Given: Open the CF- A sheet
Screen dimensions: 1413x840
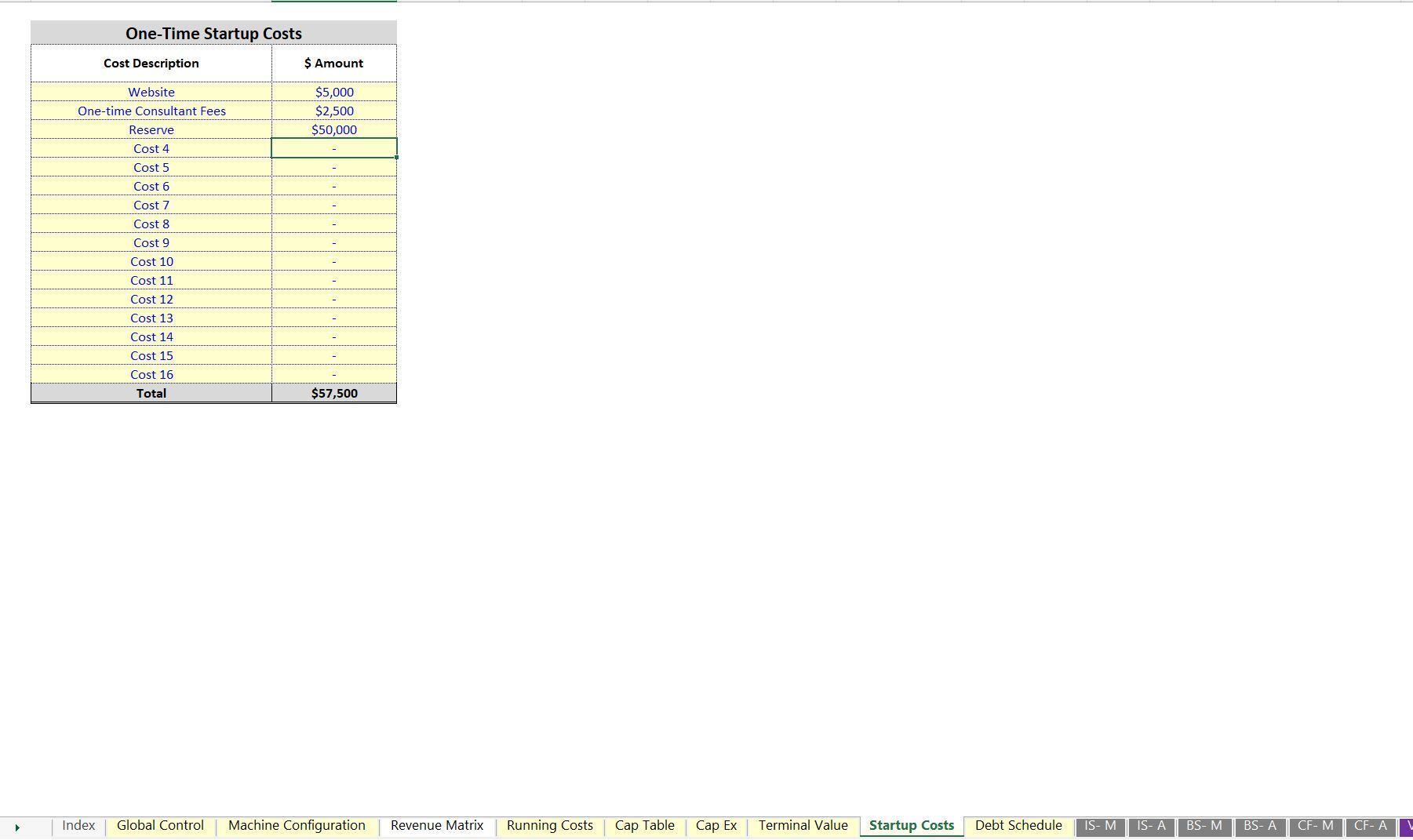Looking at the screenshot, I should pos(1369,825).
